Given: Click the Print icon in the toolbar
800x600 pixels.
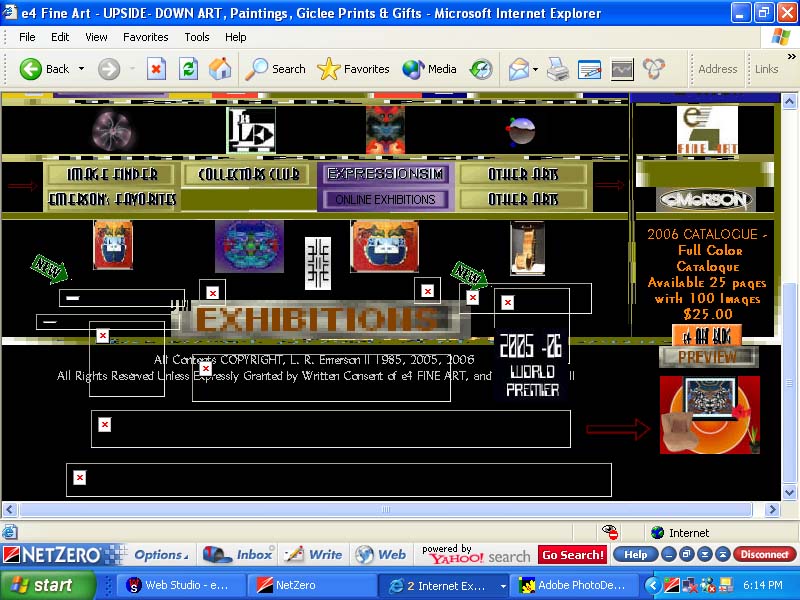Looking at the screenshot, I should pos(558,69).
